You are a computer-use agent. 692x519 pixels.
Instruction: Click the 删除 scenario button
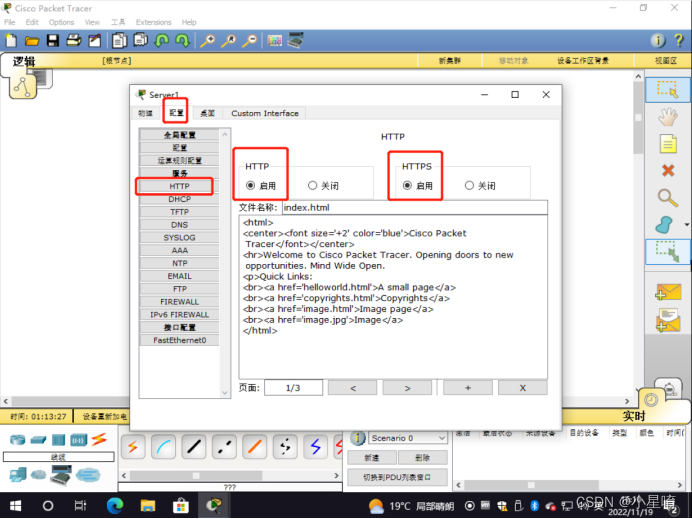click(422, 458)
